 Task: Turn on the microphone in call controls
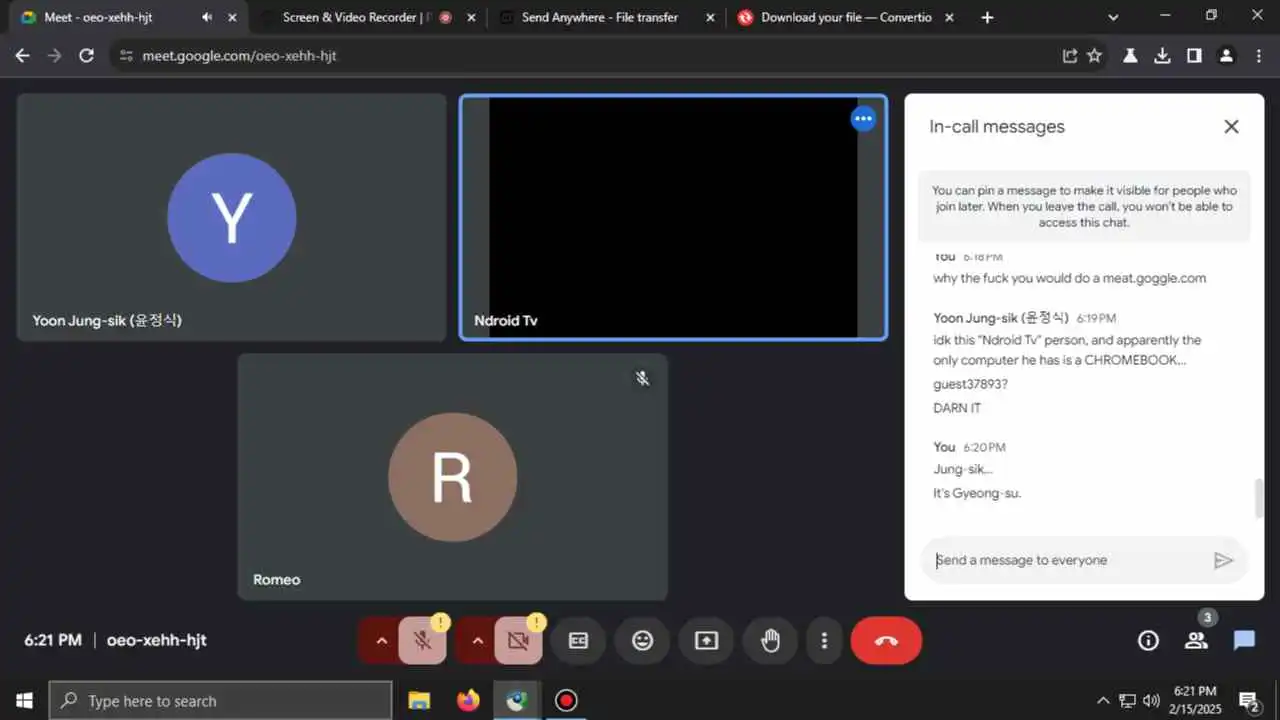422,641
